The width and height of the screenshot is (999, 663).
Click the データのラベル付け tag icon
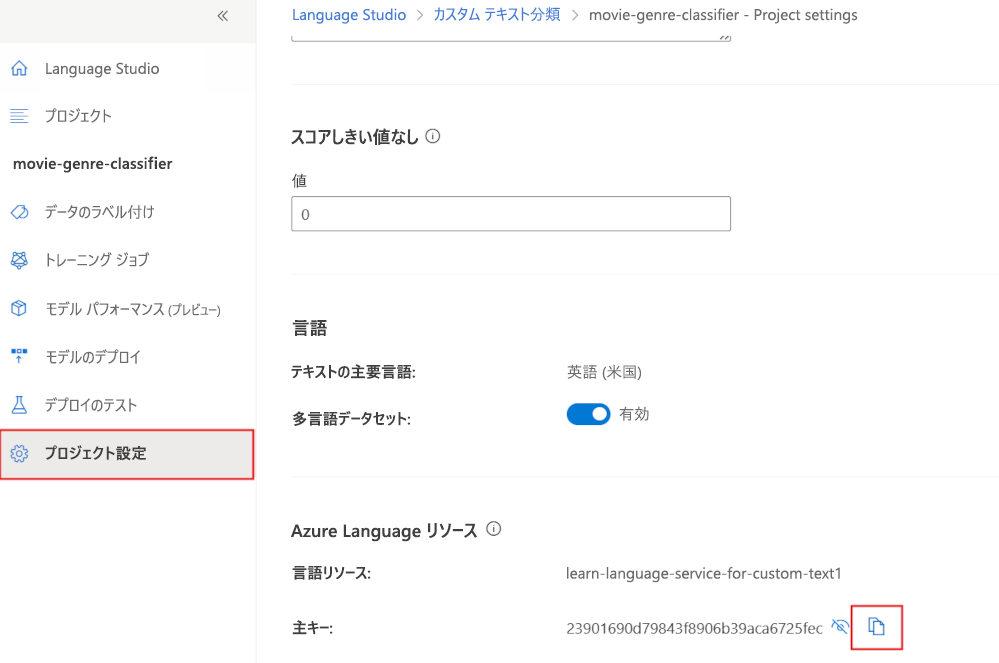[x=19, y=211]
